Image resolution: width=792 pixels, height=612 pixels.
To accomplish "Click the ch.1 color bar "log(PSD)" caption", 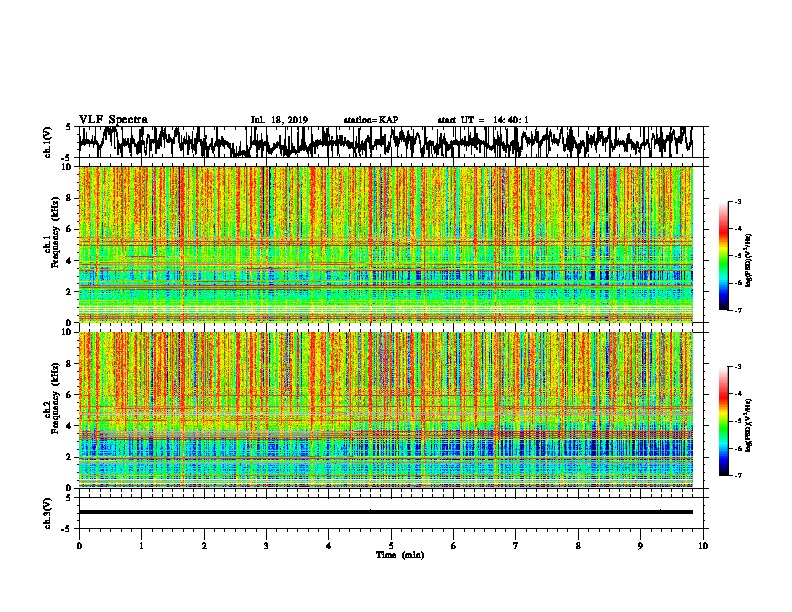I will pyautogui.click(x=750, y=261).
